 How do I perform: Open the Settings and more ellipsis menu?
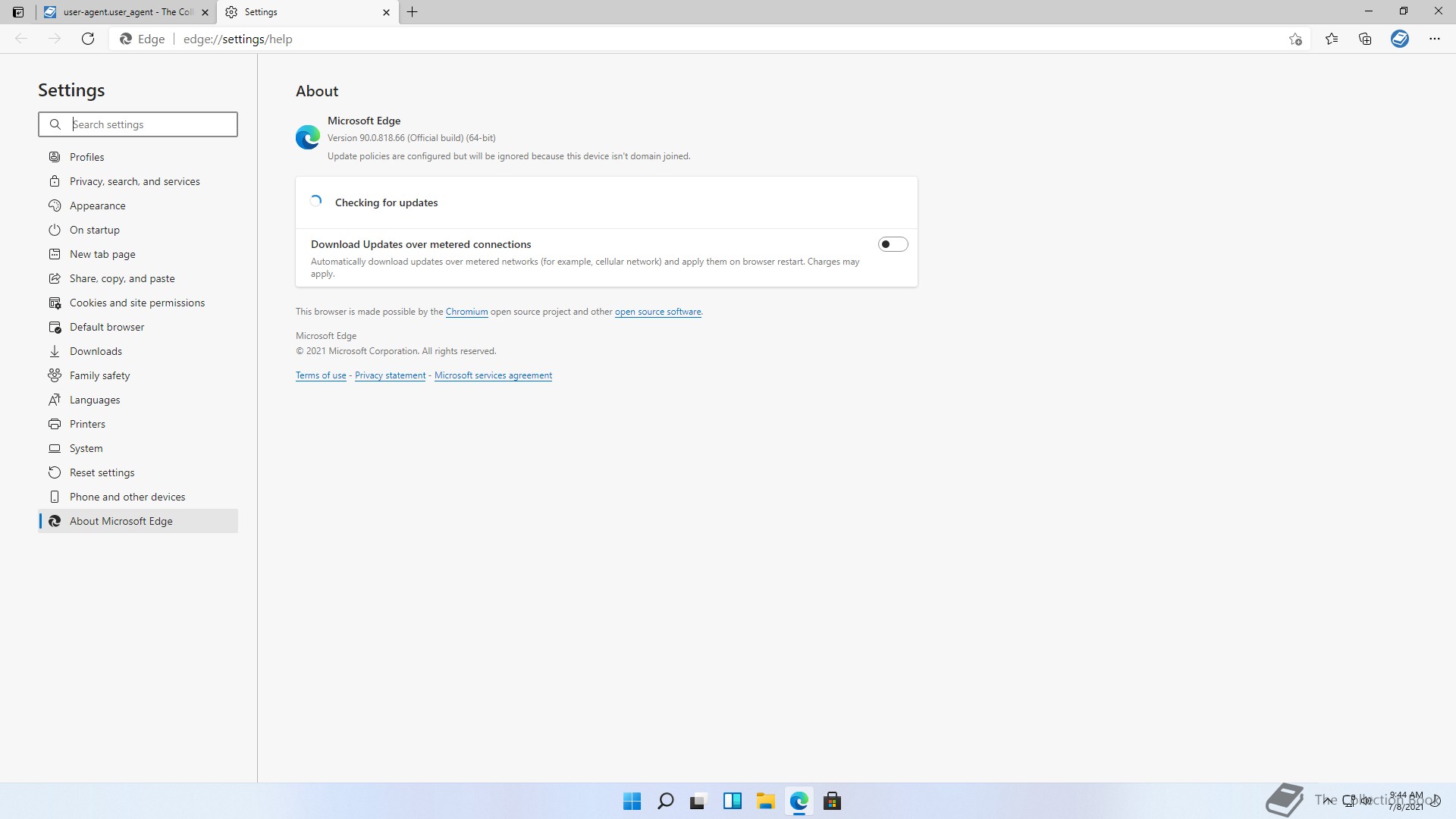(1434, 39)
